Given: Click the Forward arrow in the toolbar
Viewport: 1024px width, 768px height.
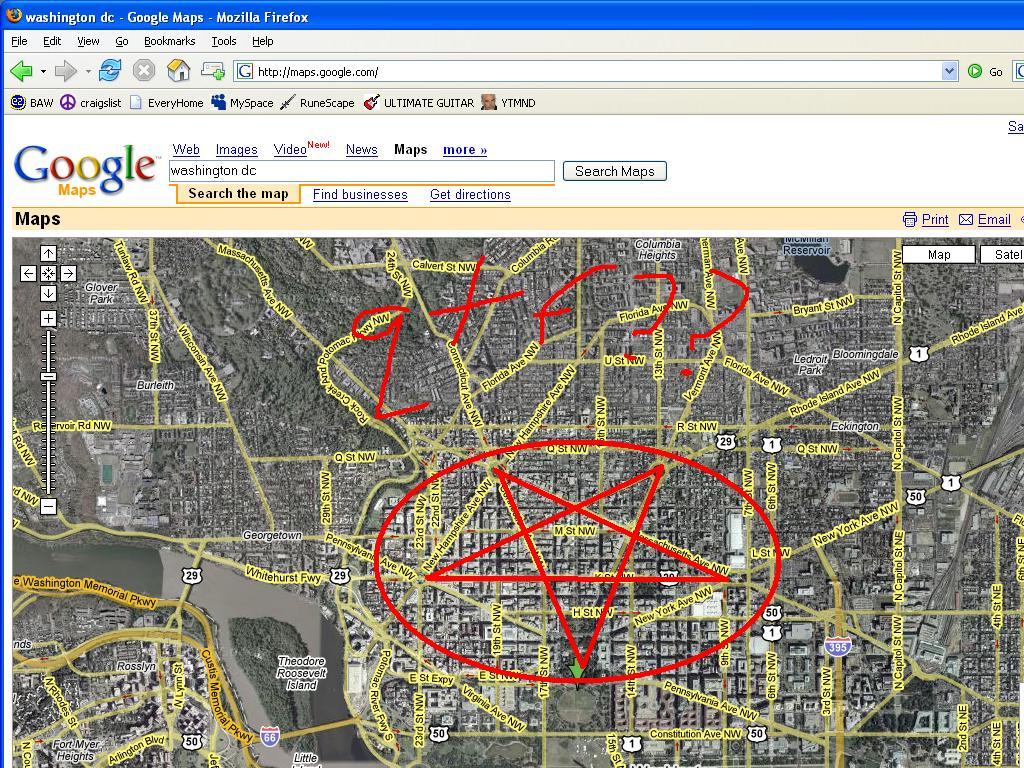Looking at the screenshot, I should [65, 71].
